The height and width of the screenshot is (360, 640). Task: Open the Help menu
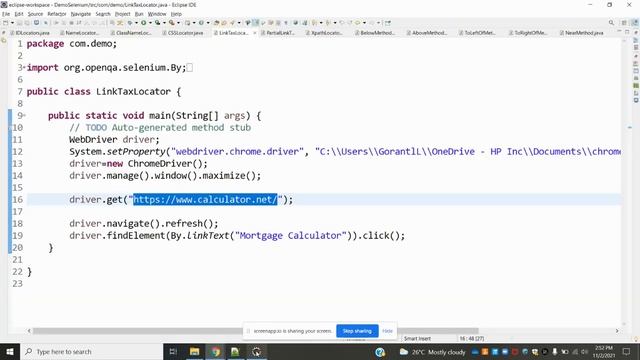(176, 14)
